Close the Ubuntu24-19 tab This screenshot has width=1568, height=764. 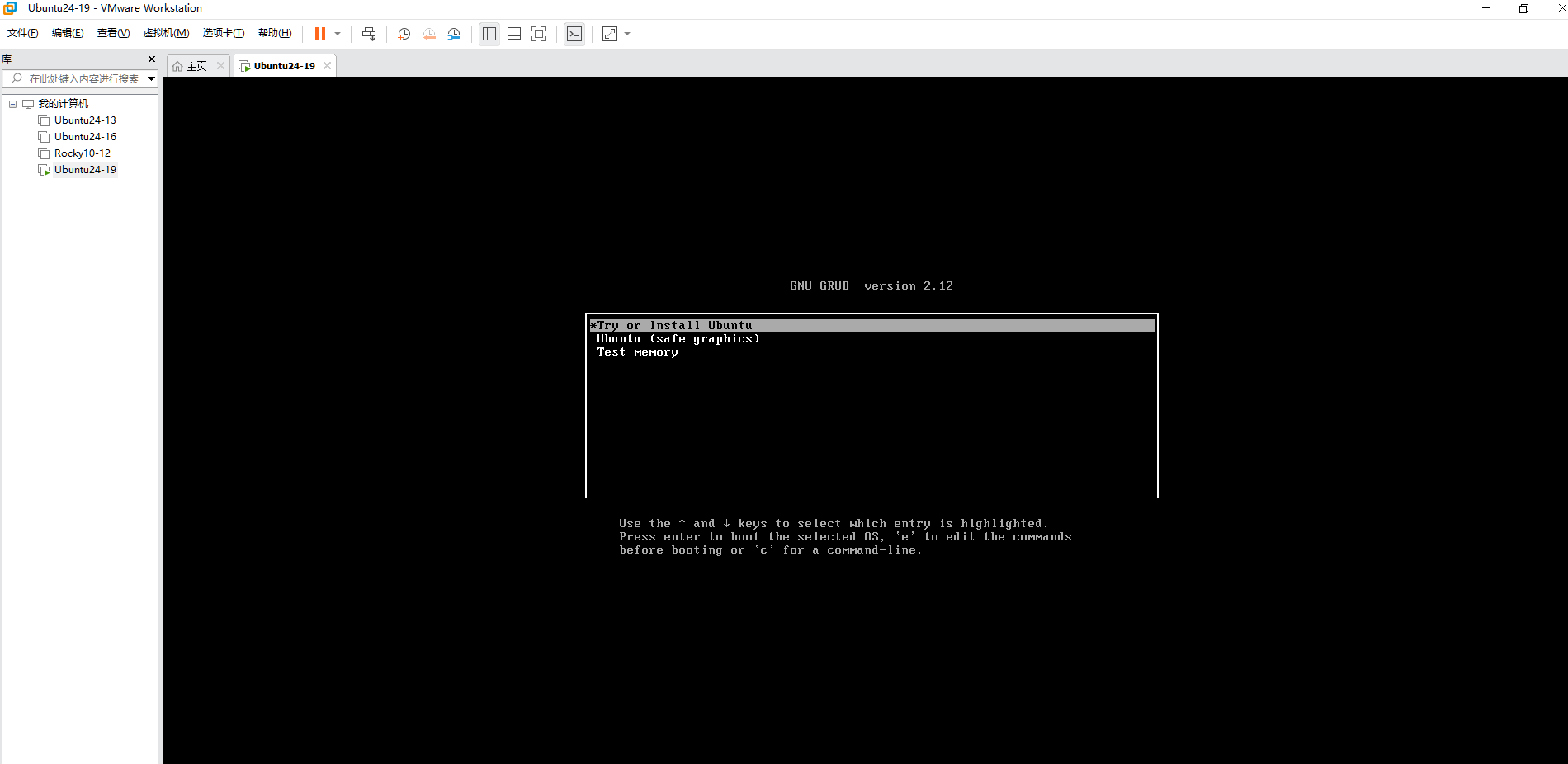pos(327,66)
